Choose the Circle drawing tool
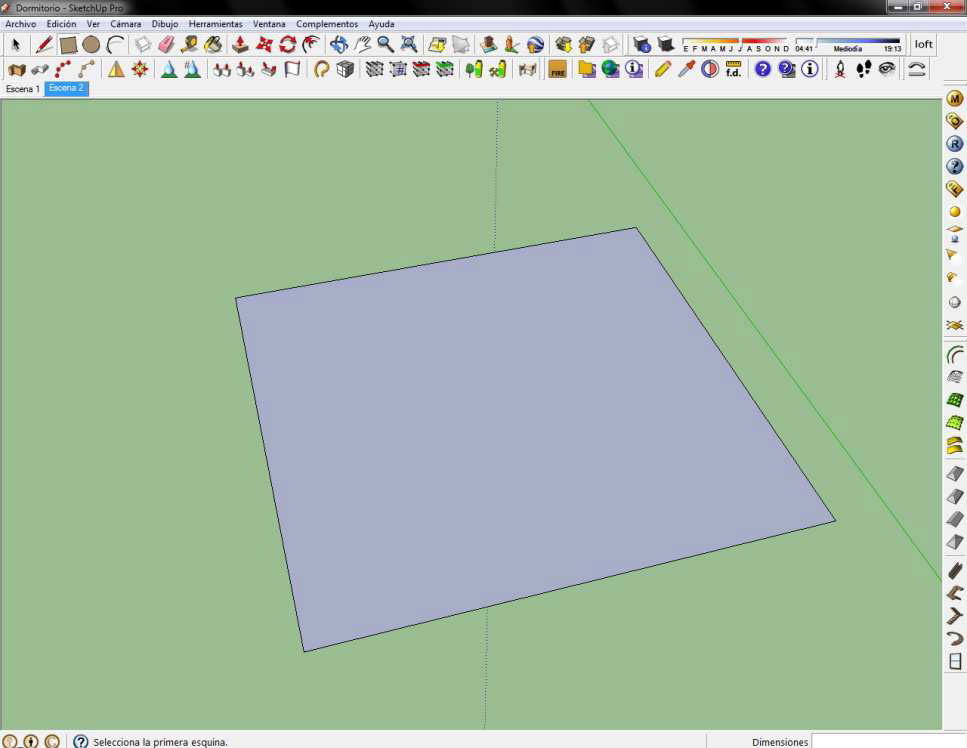The image size is (967, 748). click(x=91, y=45)
